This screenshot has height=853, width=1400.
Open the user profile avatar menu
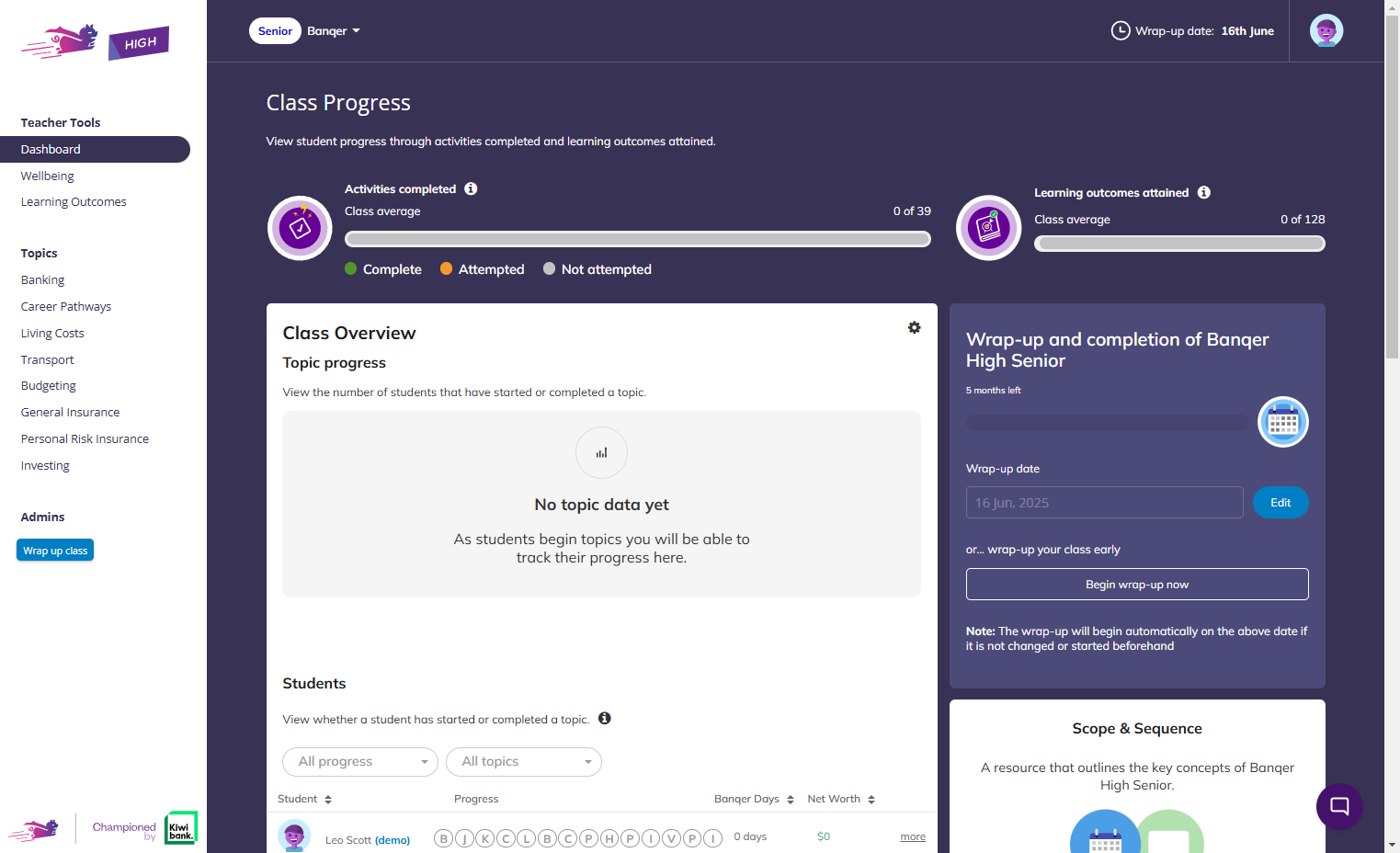click(x=1326, y=30)
